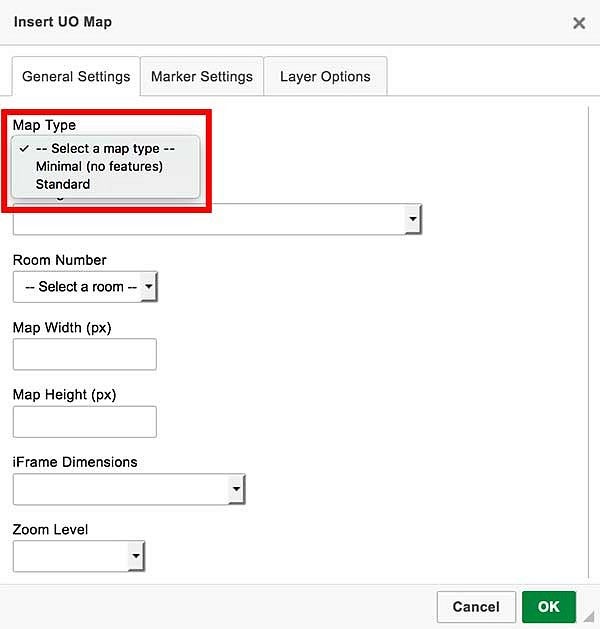Select 'Minimal (no features)' map type

(105, 166)
